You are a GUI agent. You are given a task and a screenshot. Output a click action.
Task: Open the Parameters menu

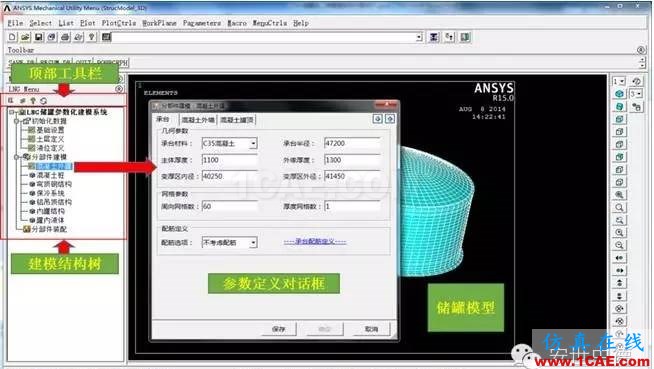[202, 23]
